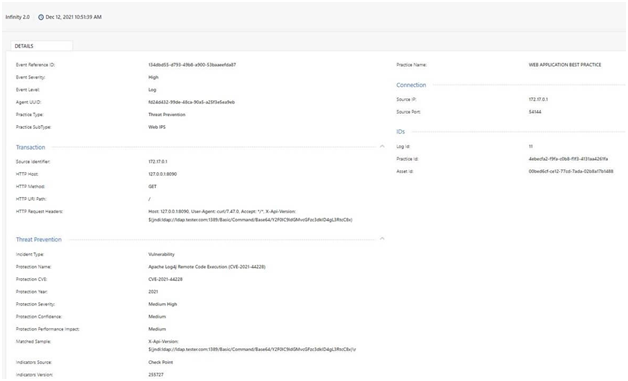Image resolution: width=628 pixels, height=381 pixels.
Task: Open the DETAILS tab
Action: pyautogui.click(x=41, y=46)
